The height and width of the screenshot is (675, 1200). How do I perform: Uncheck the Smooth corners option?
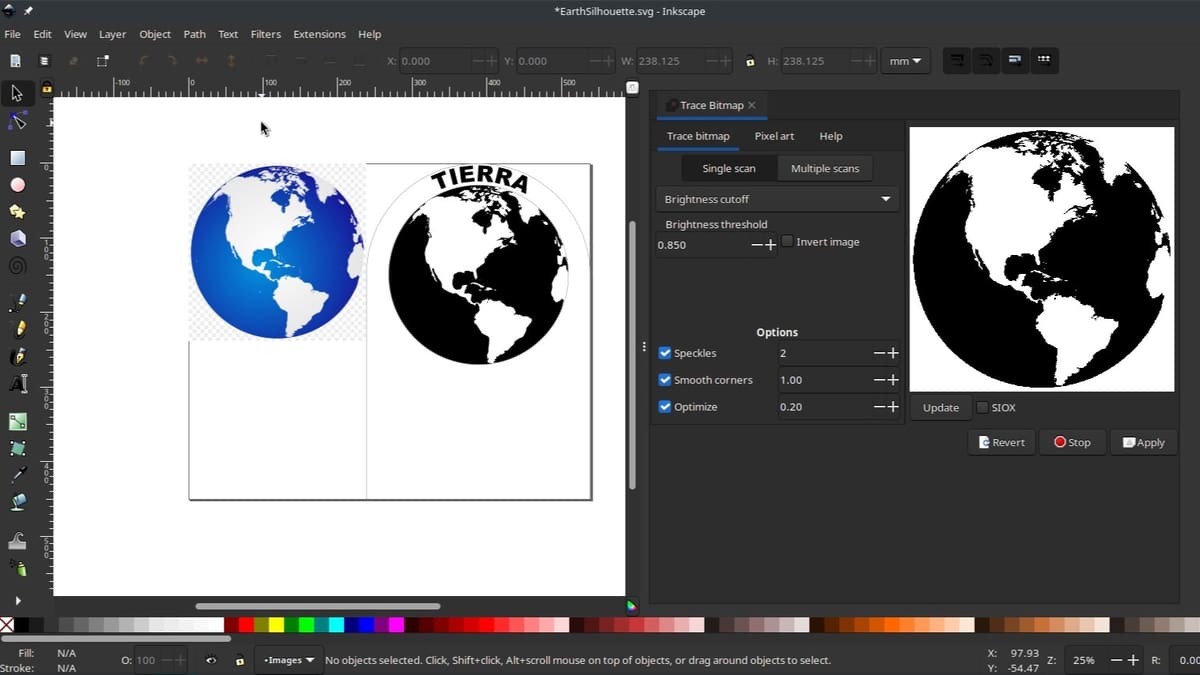(665, 380)
